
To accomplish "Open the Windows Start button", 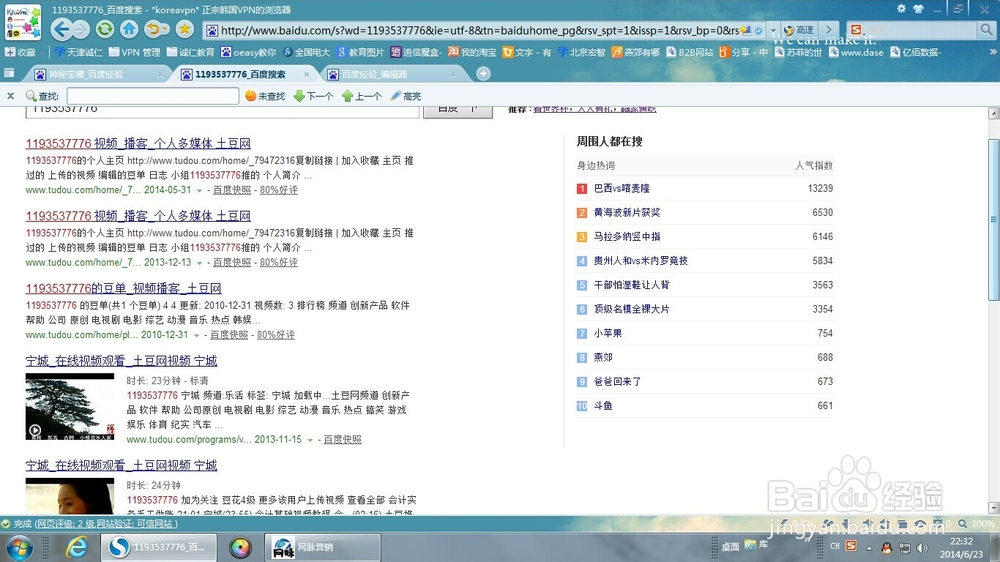I will (19, 547).
